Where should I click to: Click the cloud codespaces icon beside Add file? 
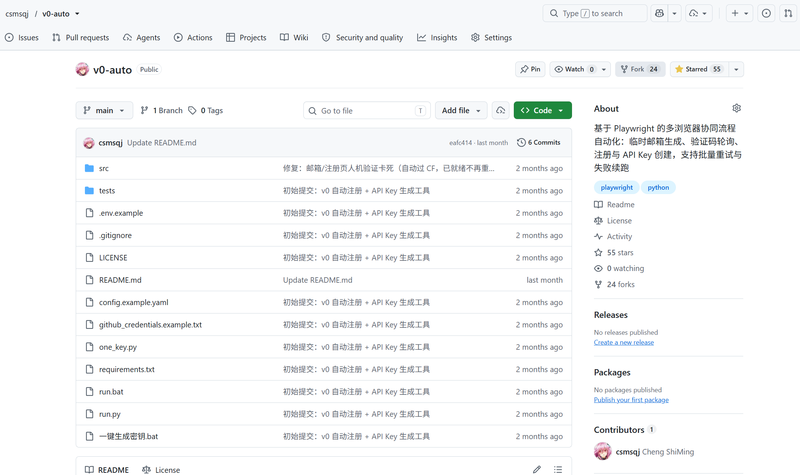[501, 110]
